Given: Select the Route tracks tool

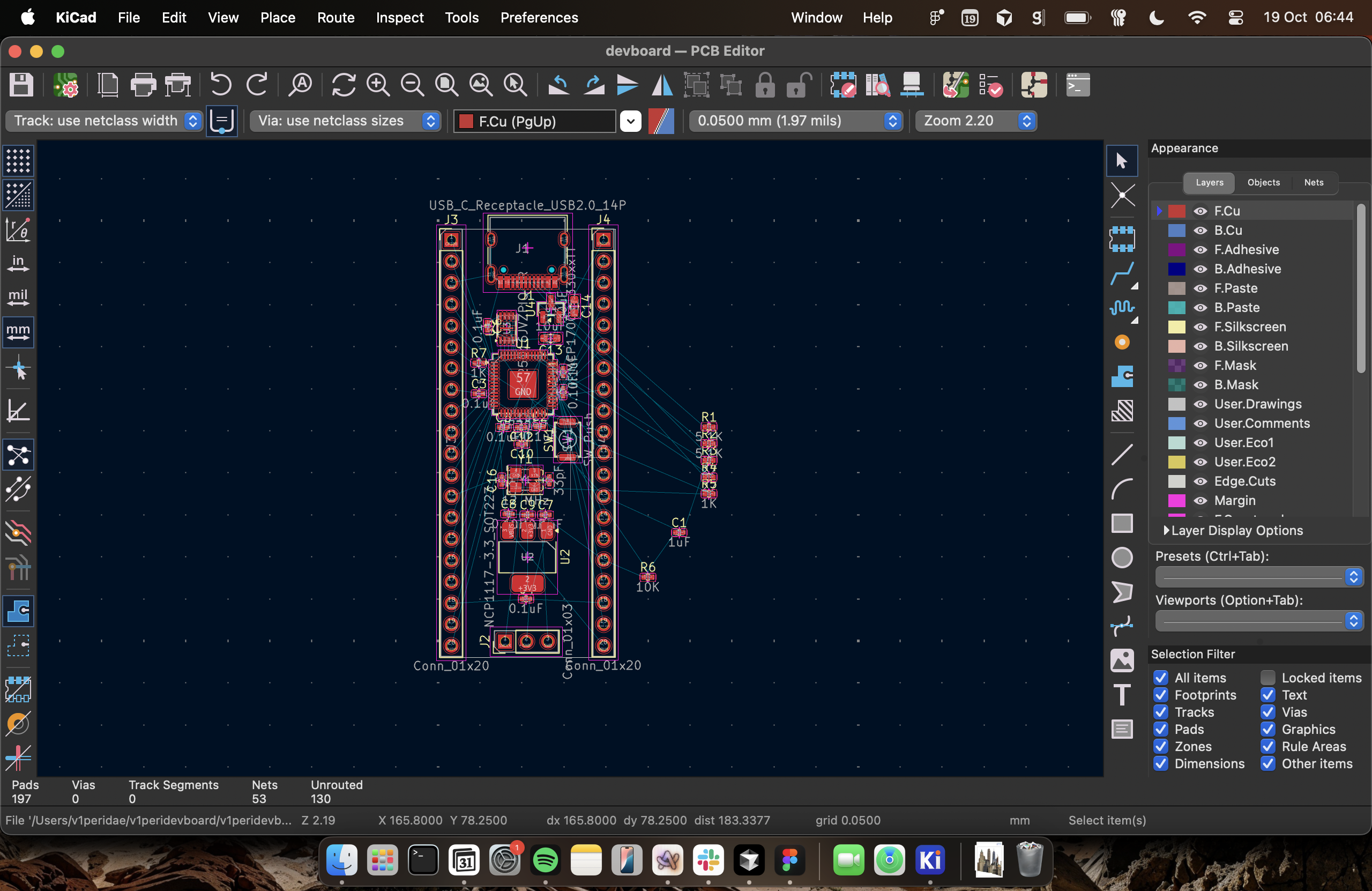Looking at the screenshot, I should [1121, 273].
